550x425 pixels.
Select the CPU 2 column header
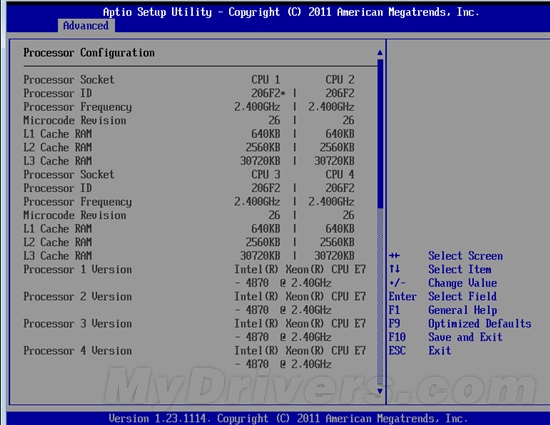340,80
